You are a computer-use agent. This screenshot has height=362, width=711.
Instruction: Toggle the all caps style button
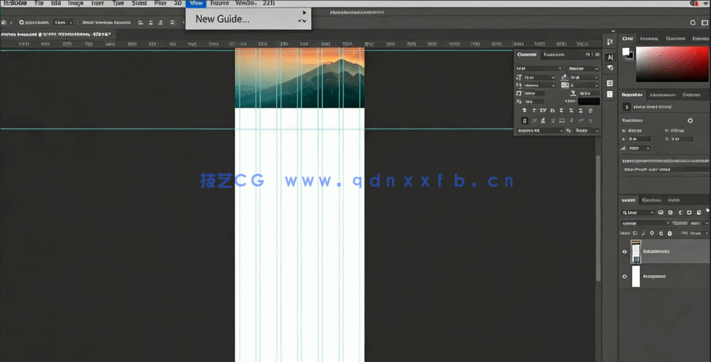point(543,110)
